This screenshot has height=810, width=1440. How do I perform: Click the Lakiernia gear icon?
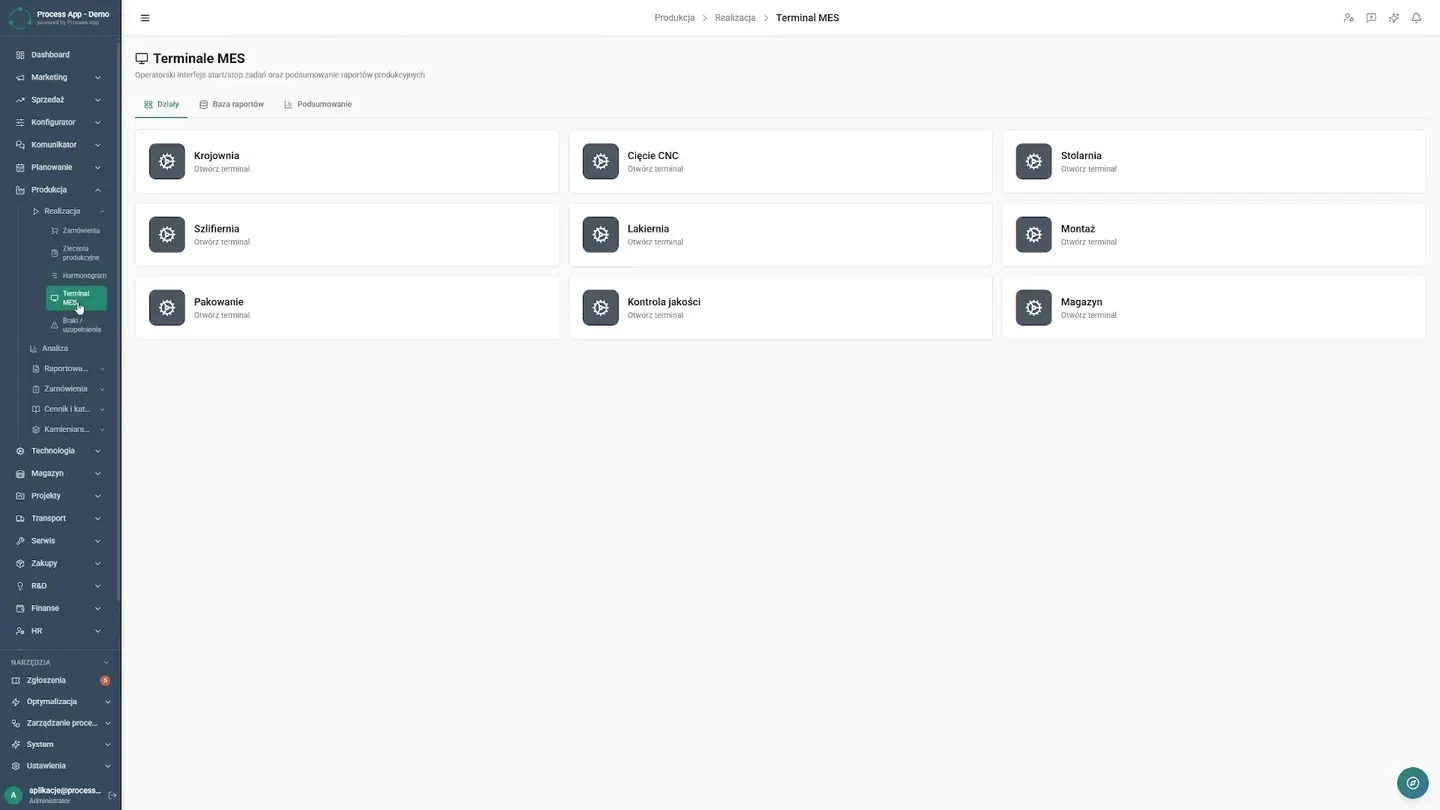pos(600,234)
